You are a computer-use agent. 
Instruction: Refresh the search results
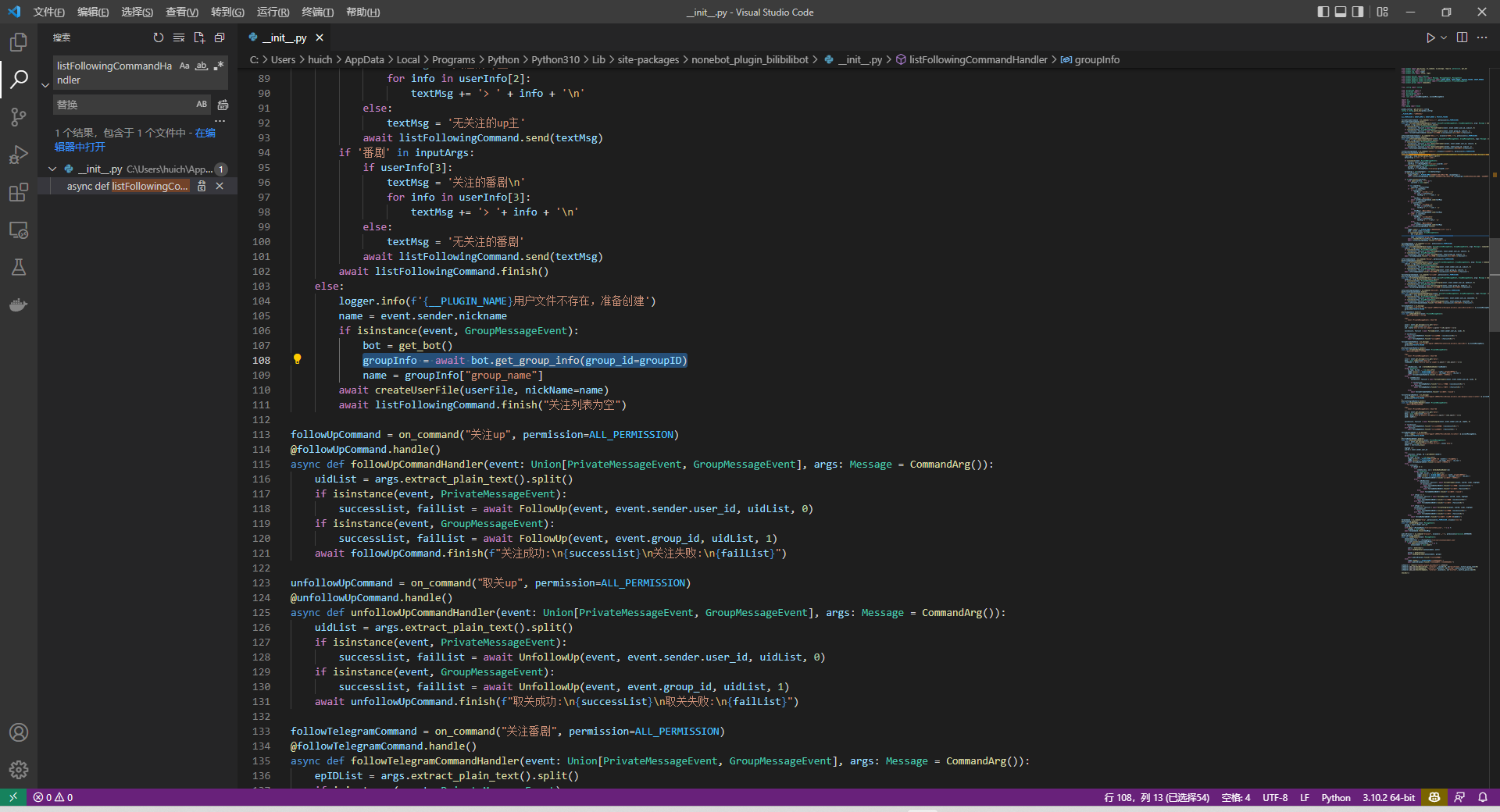point(159,37)
